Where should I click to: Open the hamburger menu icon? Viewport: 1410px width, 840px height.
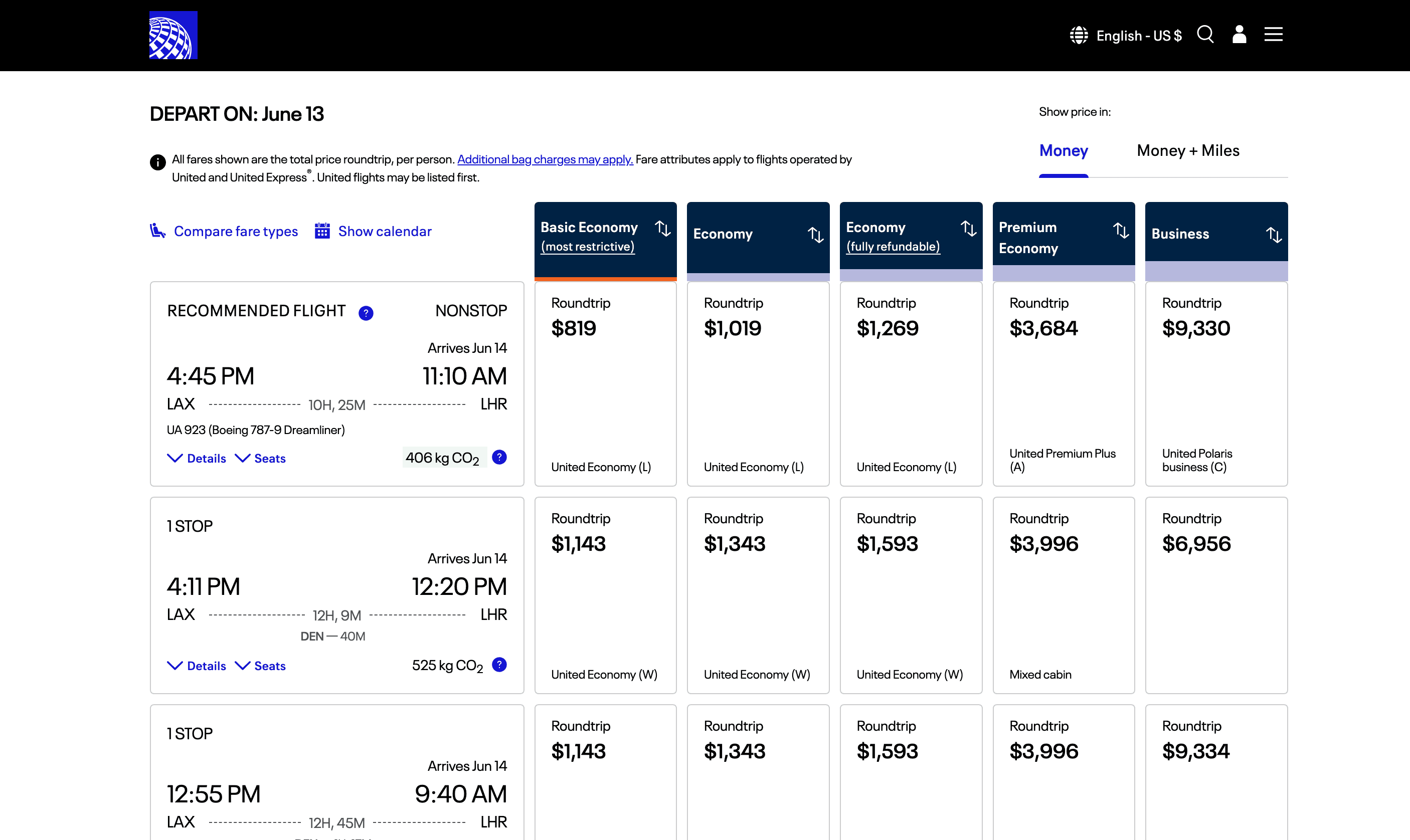(1273, 35)
